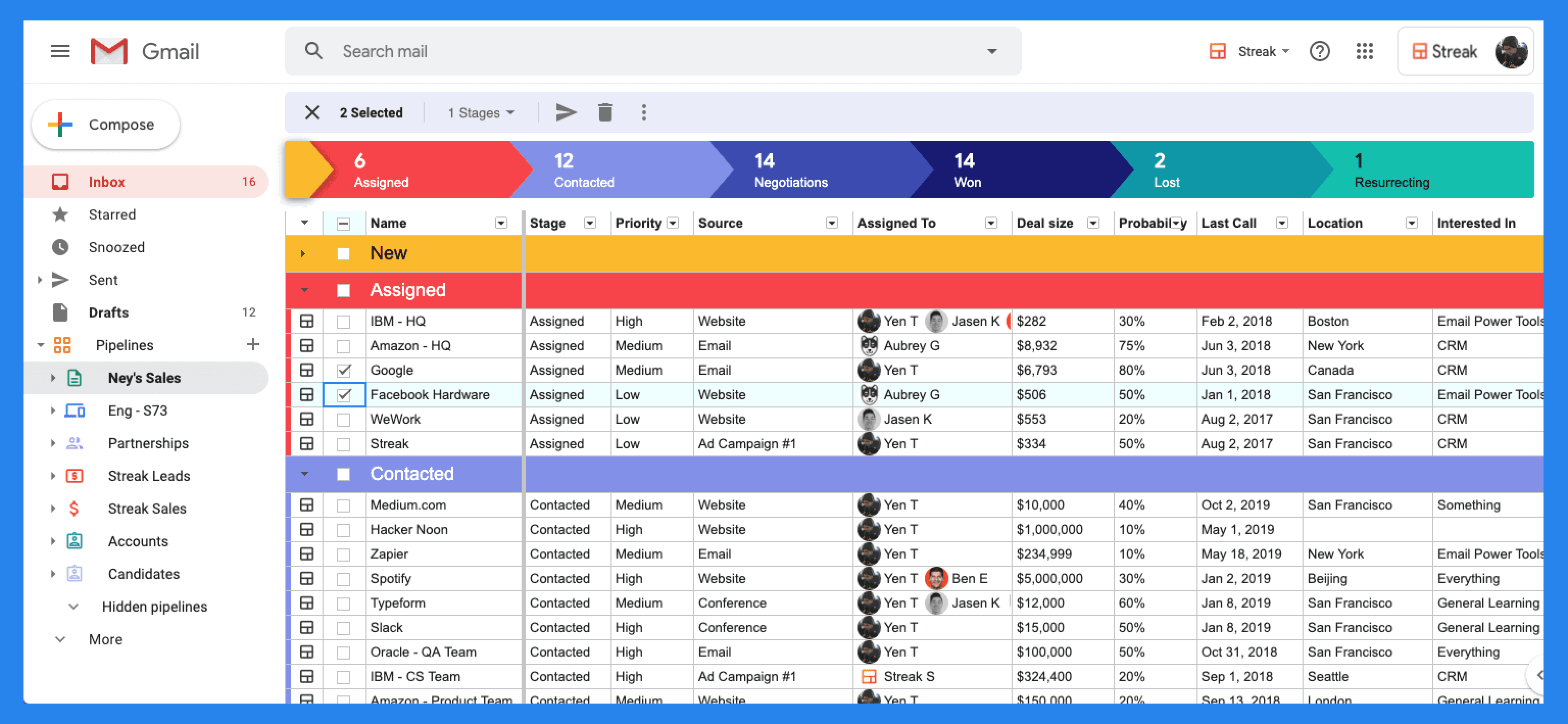Uncheck the Facebook Hardware row checkbox
The width and height of the screenshot is (1568, 724).
coord(344,395)
